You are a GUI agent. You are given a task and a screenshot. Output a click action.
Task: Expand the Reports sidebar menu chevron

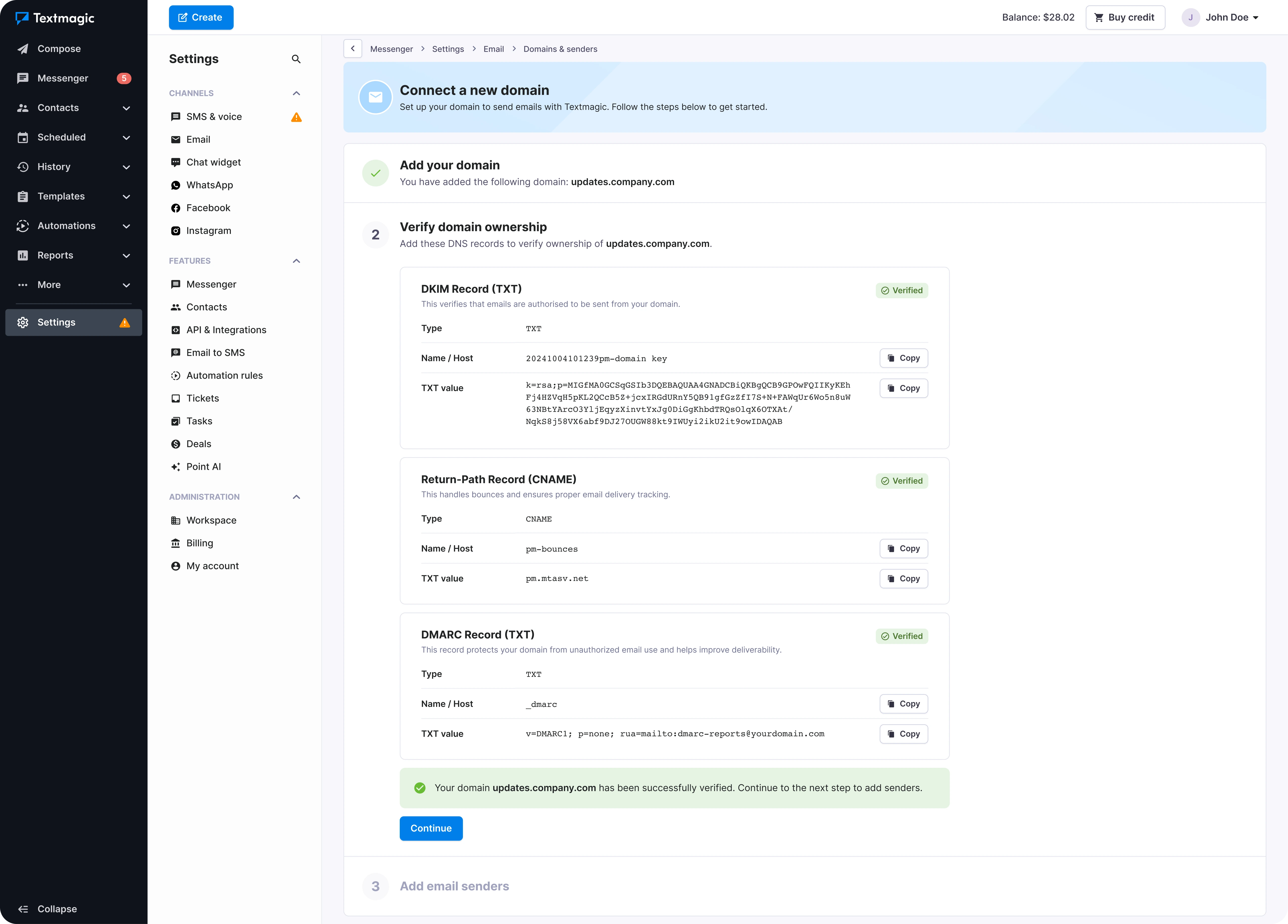[x=126, y=255]
